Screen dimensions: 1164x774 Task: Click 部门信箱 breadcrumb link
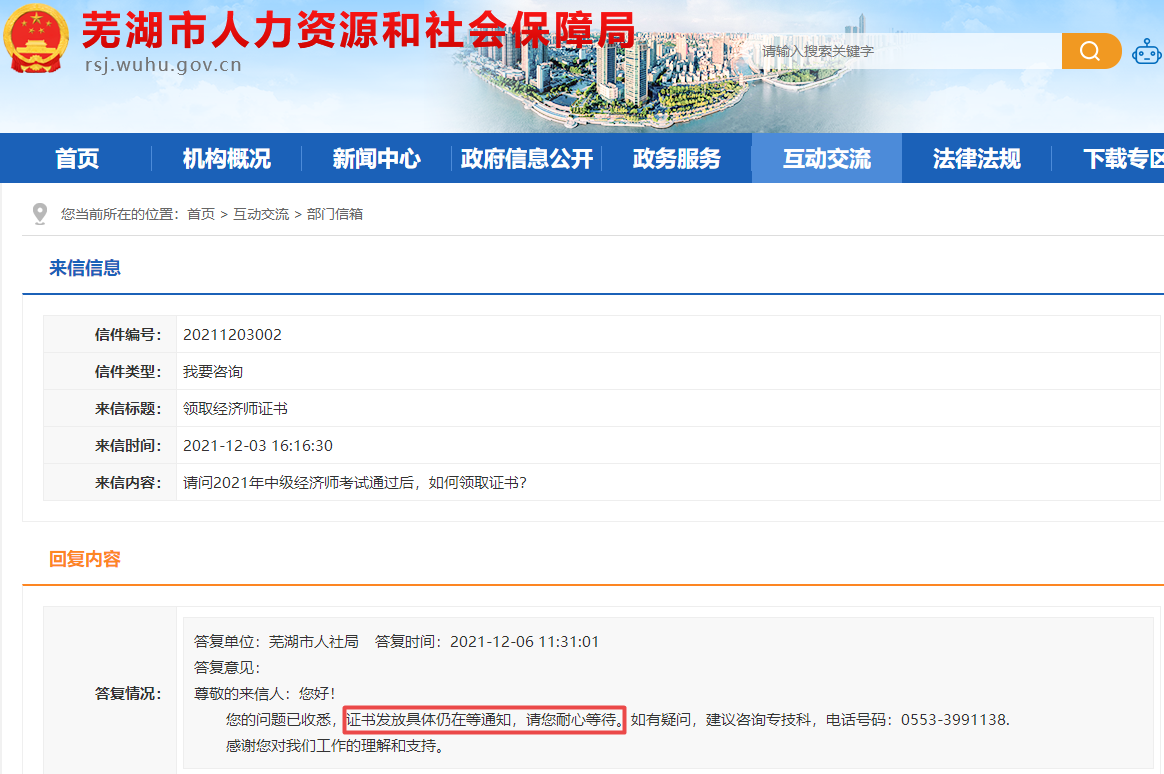335,214
